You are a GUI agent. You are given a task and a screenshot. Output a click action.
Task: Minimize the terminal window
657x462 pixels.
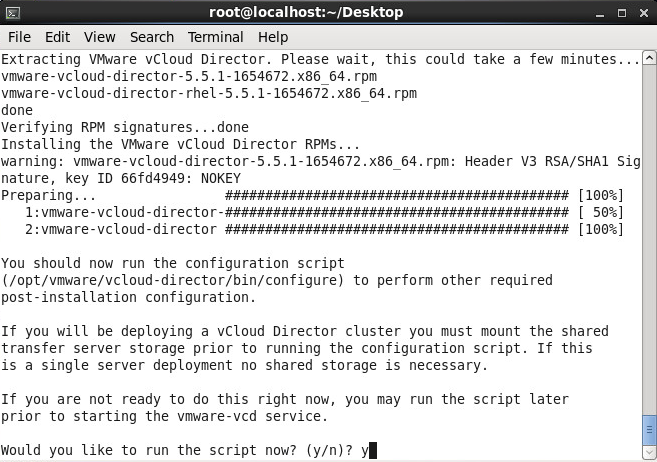point(600,13)
